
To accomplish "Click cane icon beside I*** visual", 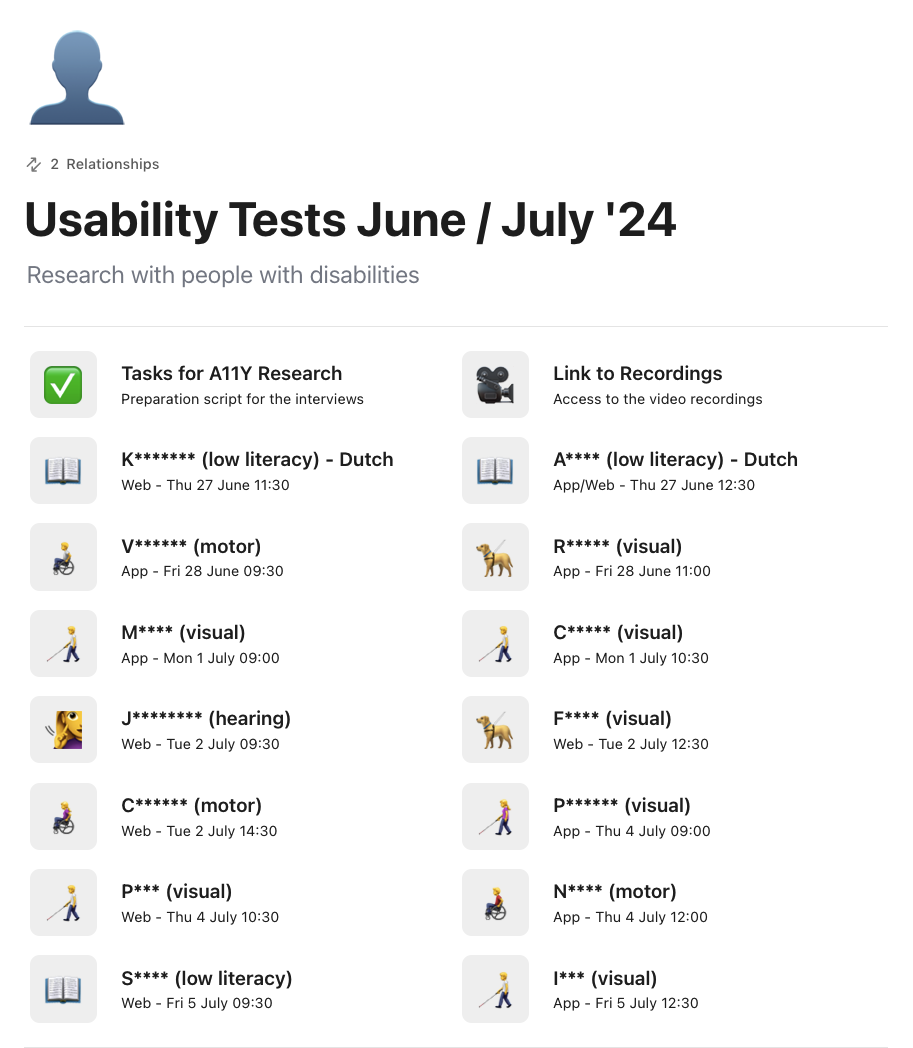I will [x=495, y=988].
